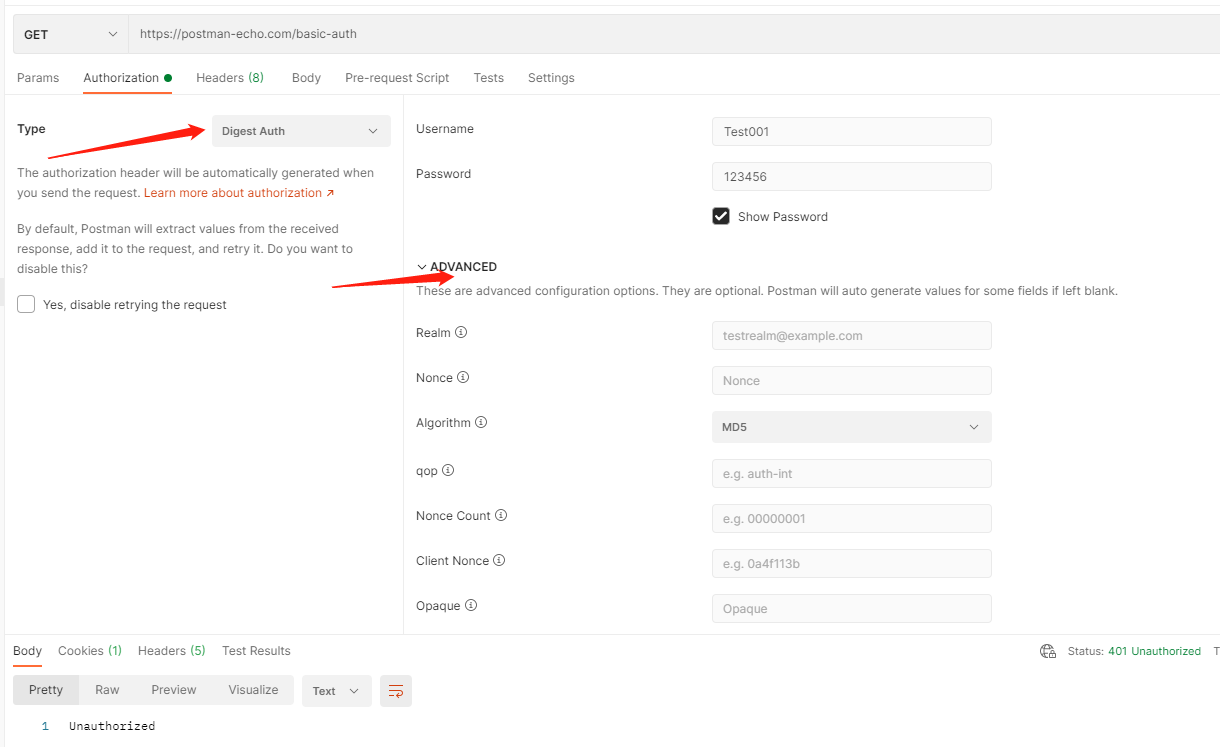Switch to the Headers (8) request tab
The height and width of the screenshot is (747, 1220).
(x=230, y=78)
